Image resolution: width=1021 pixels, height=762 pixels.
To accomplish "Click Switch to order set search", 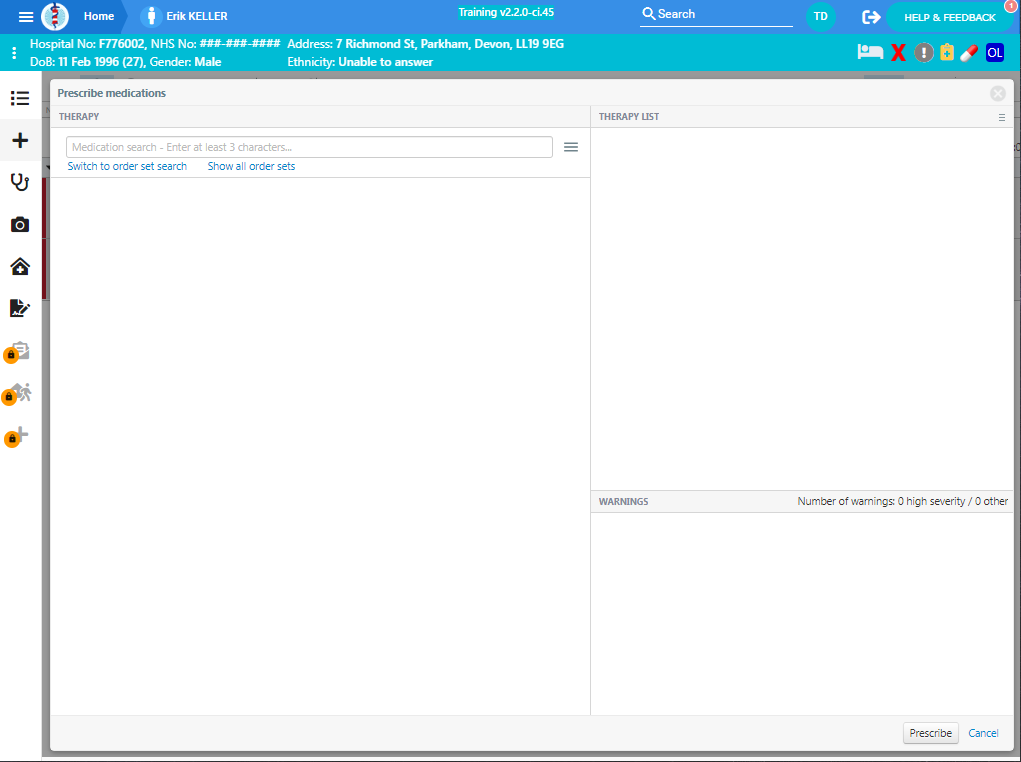I will point(127,166).
